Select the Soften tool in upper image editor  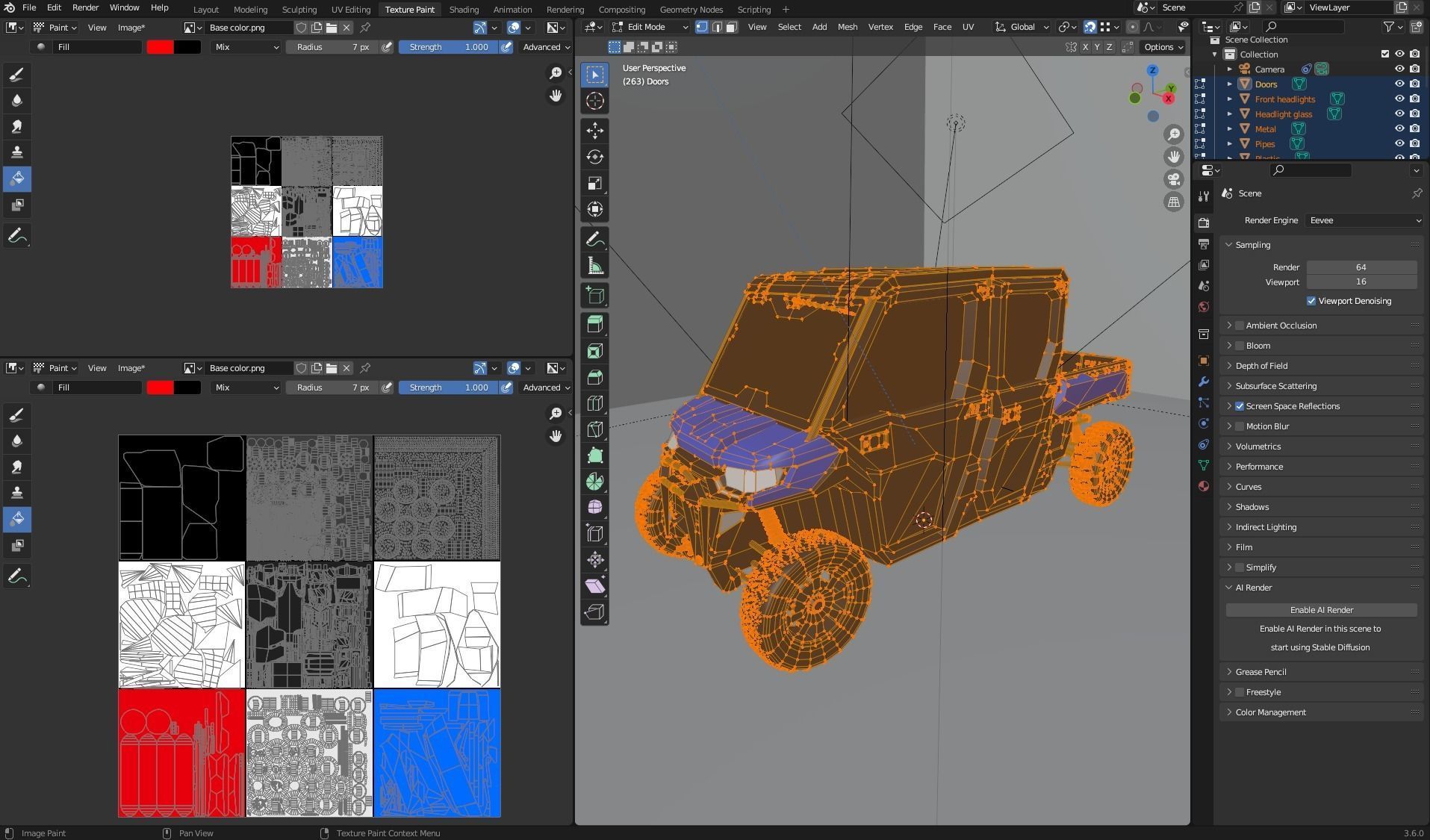click(x=17, y=100)
